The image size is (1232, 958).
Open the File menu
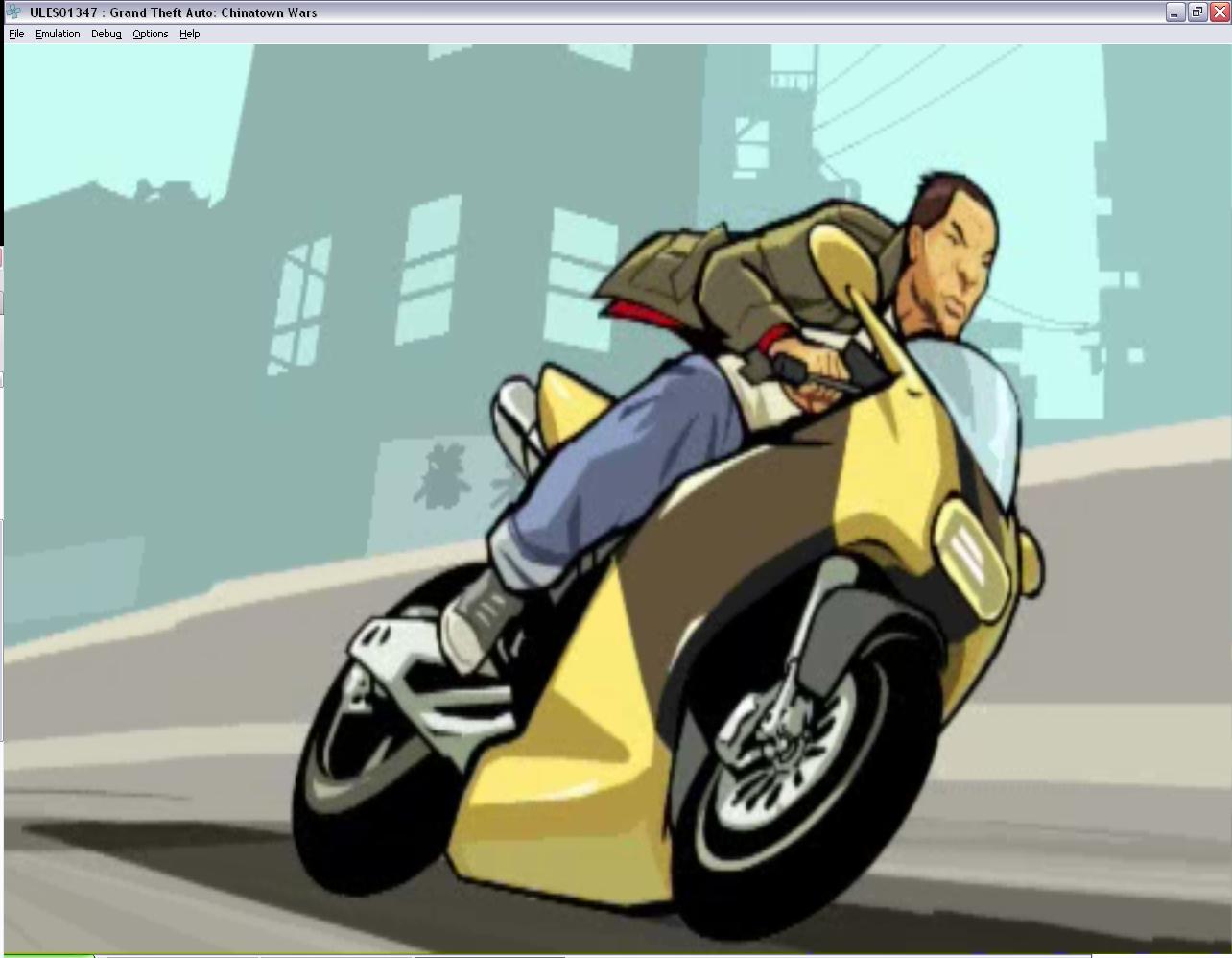pos(16,34)
